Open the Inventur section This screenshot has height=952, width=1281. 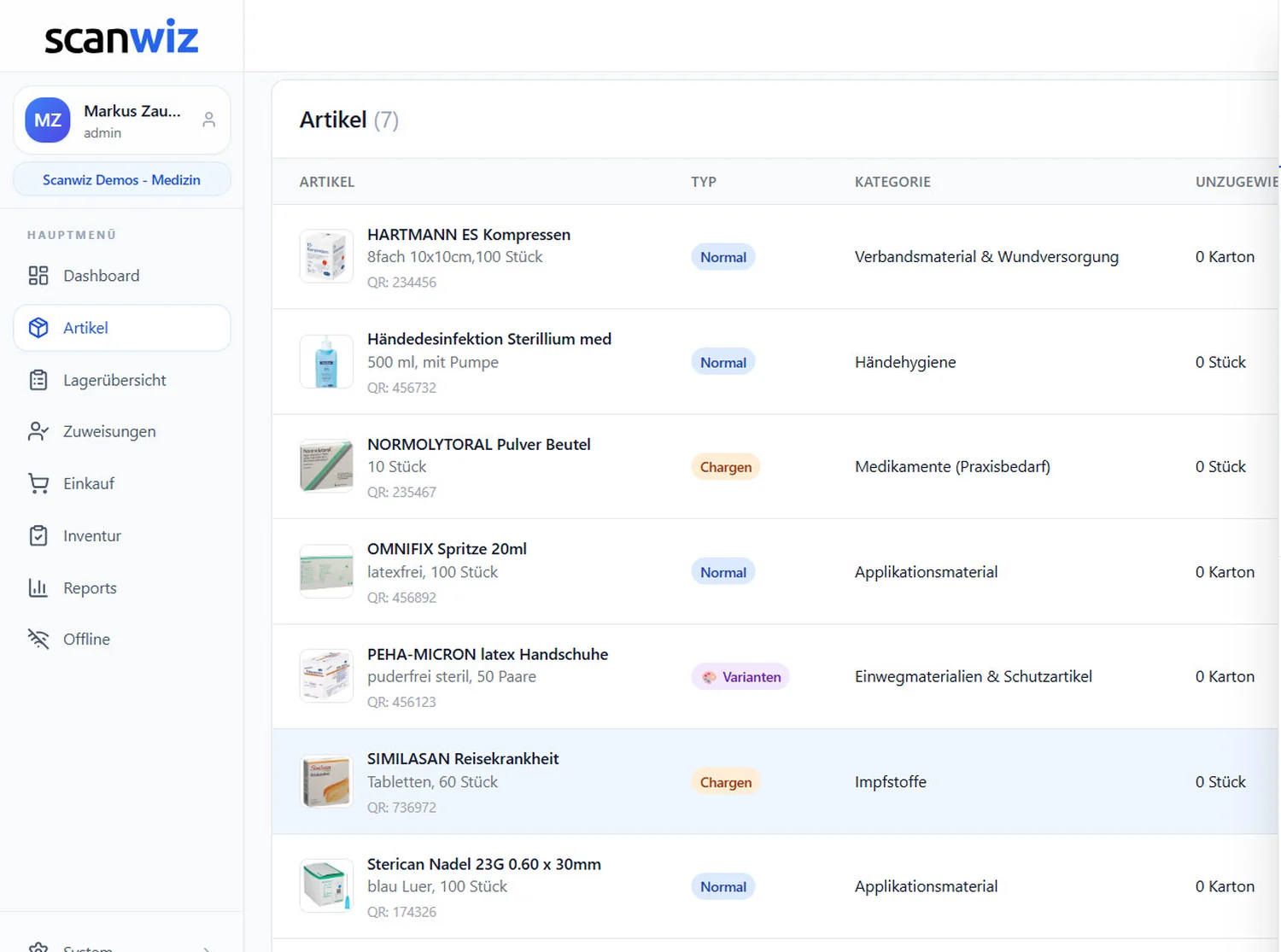[x=122, y=535]
